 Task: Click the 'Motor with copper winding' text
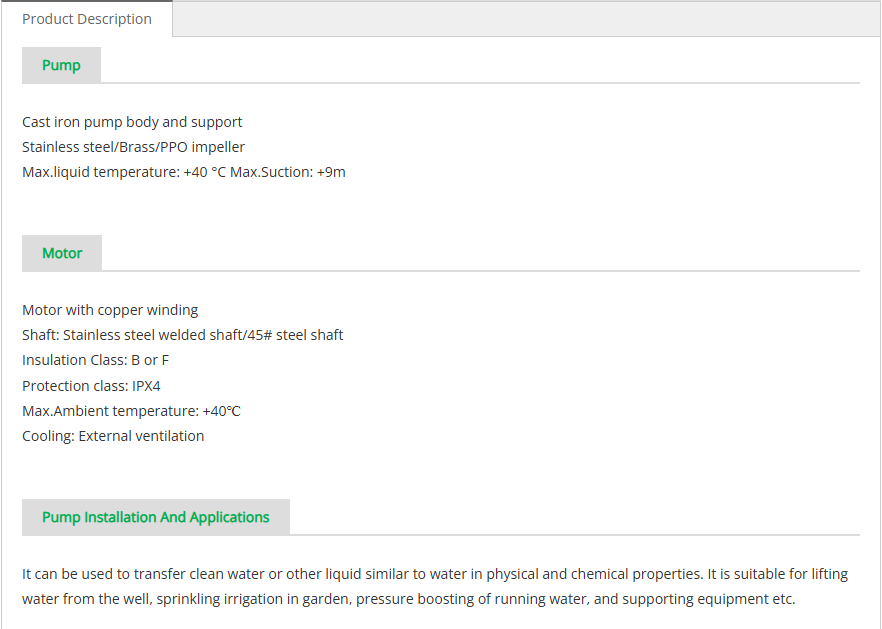pyautogui.click(x=110, y=310)
